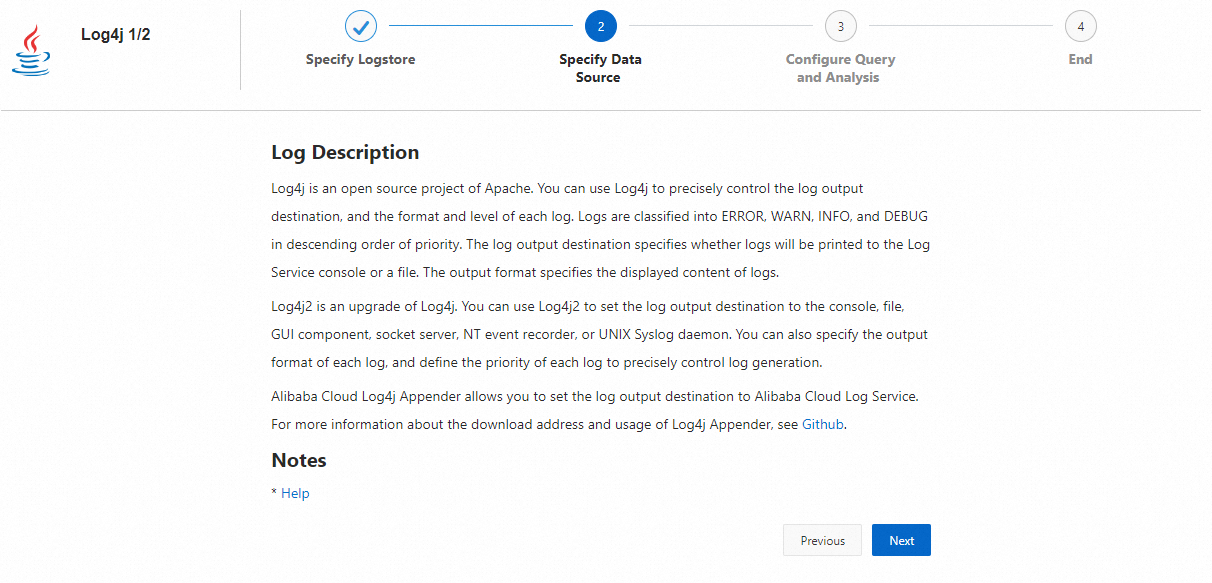1212x583 pixels.
Task: Click paragraph starting 'Log4j2 is an upgrade'
Action: pyautogui.click(x=600, y=334)
